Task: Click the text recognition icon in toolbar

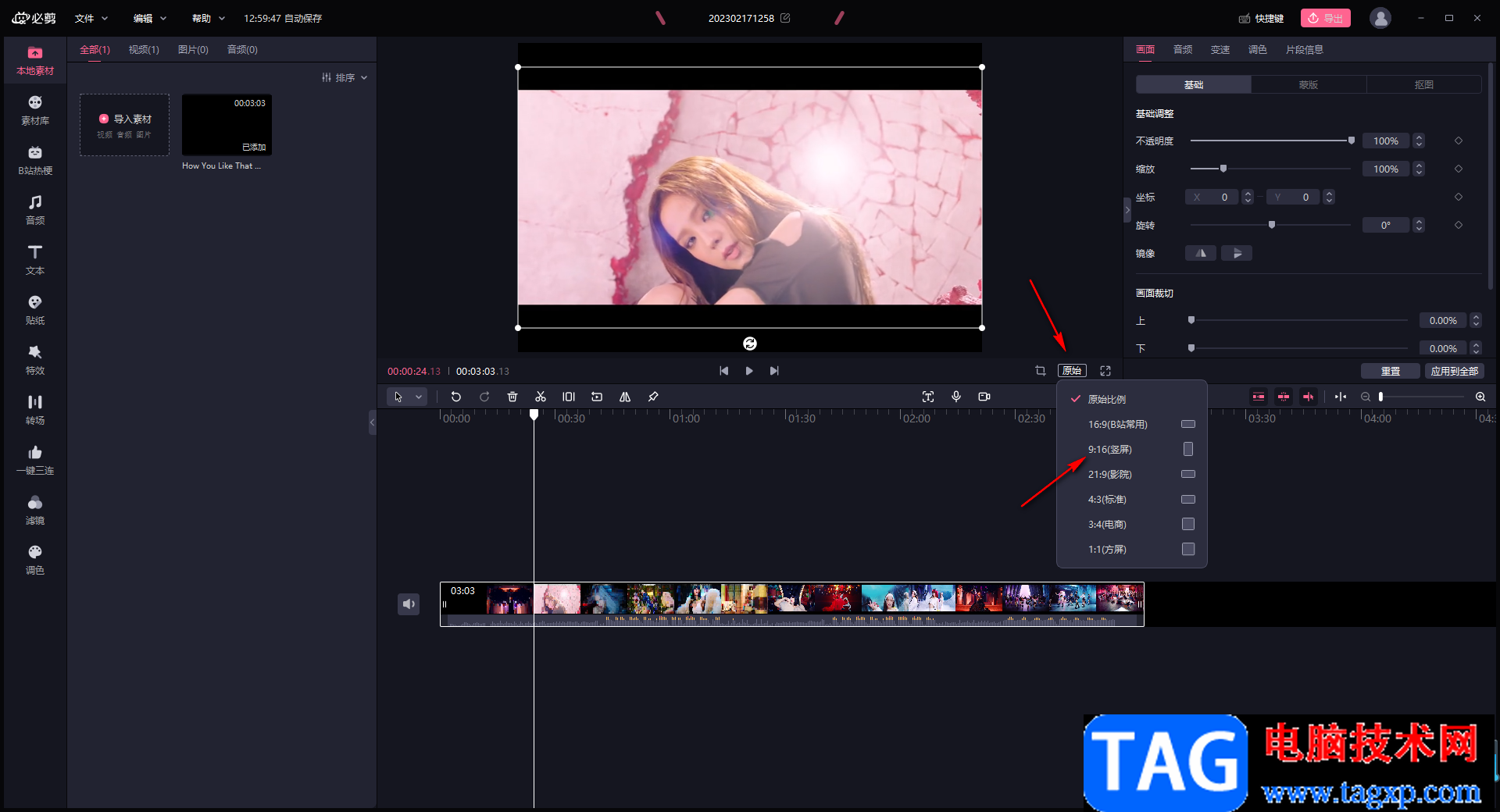Action: [x=928, y=397]
